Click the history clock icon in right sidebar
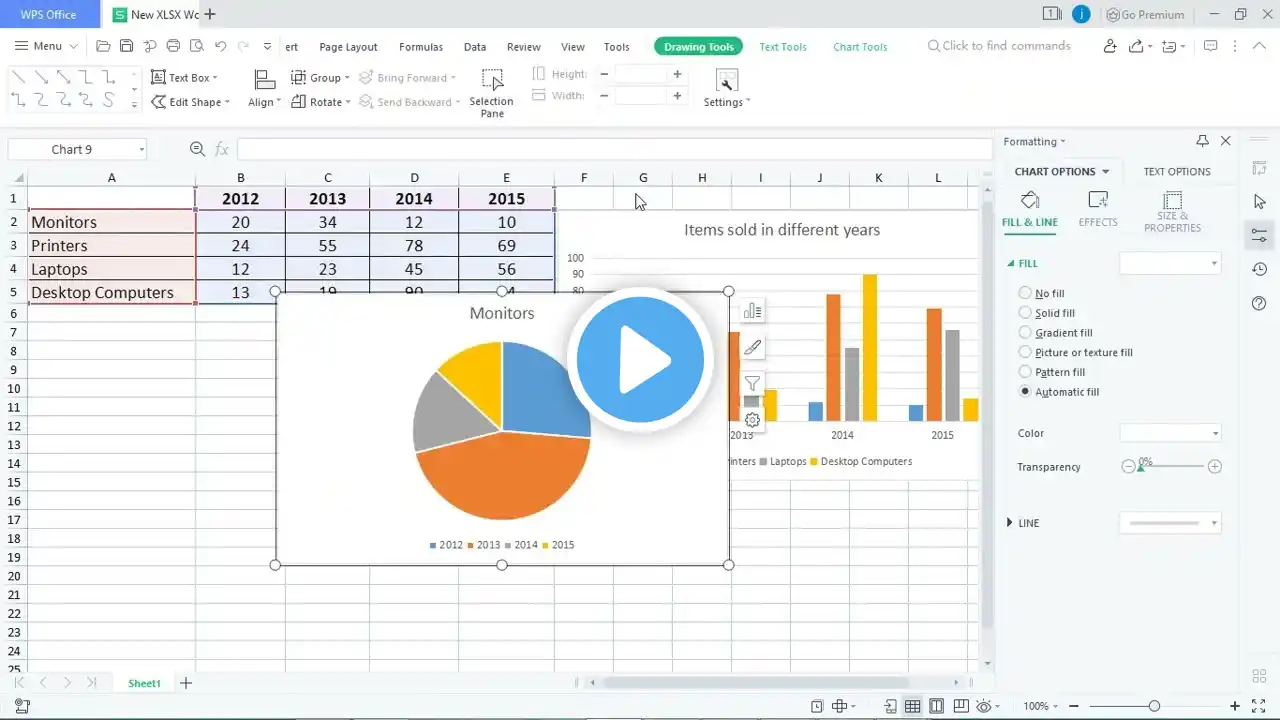Screen dimensions: 1280x720 coord(1260,269)
